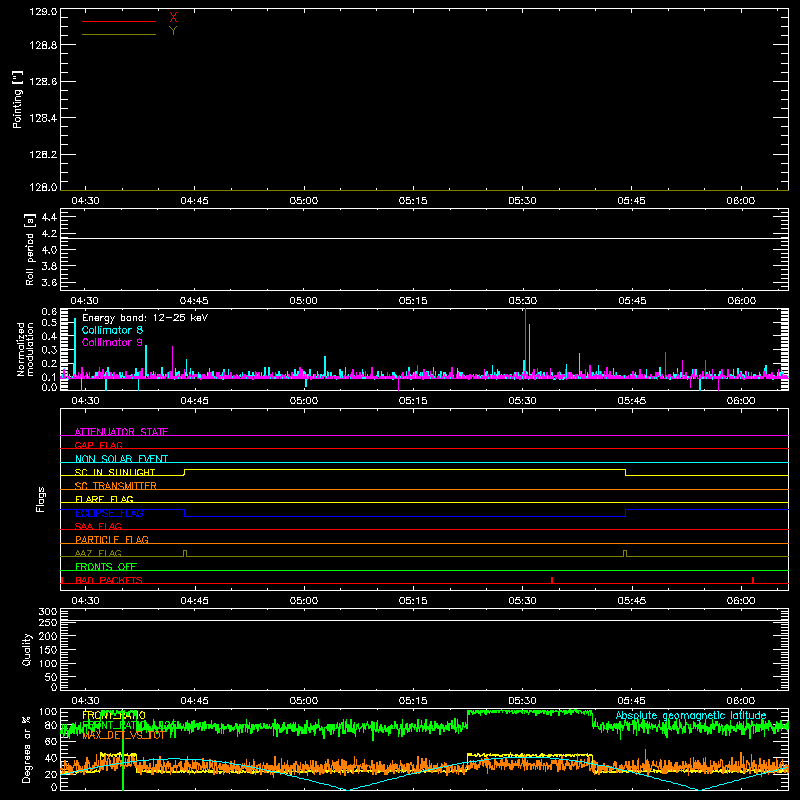Click the 'NON_SOLAR_EVENT' flag label
Image resolution: width=800 pixels, height=800 pixels.
tap(121, 459)
